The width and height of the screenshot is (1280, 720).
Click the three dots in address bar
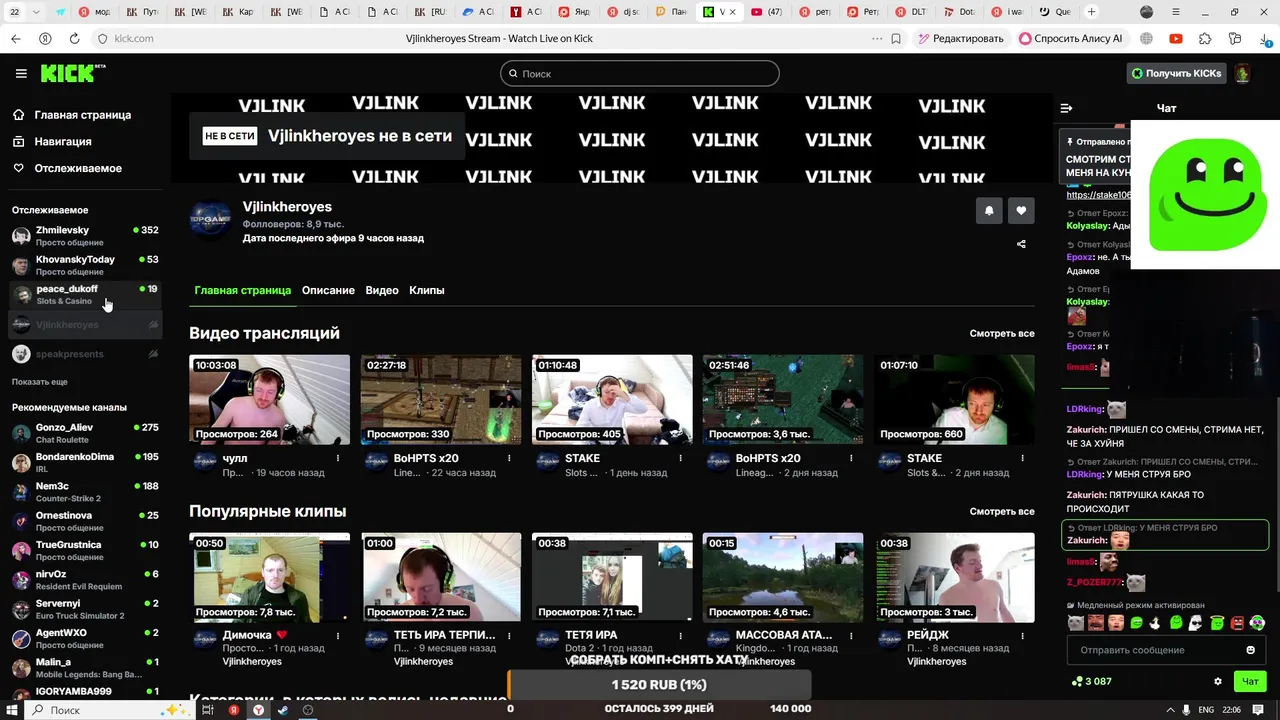pyautogui.click(x=877, y=38)
